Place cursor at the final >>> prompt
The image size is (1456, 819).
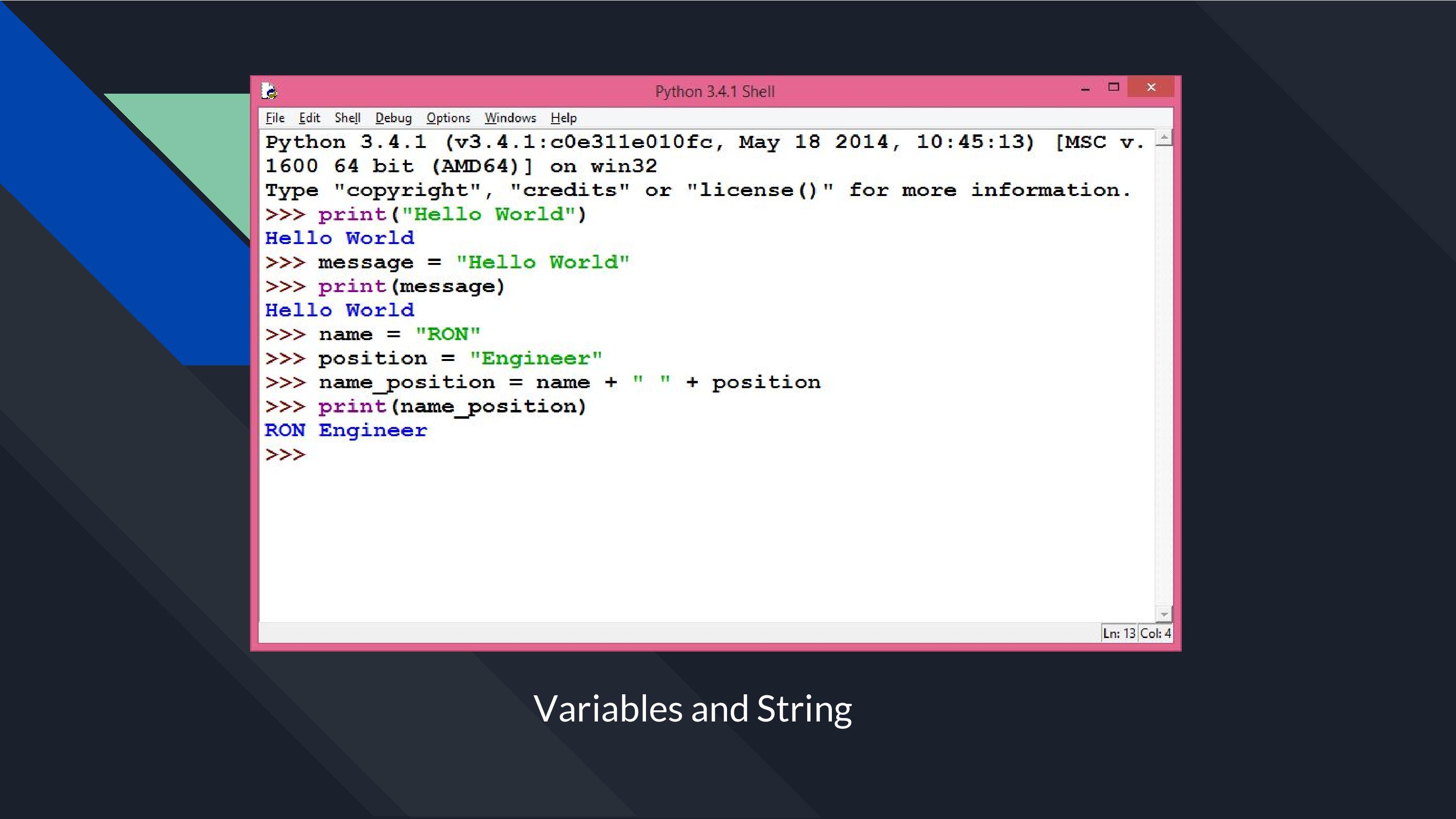point(285,454)
